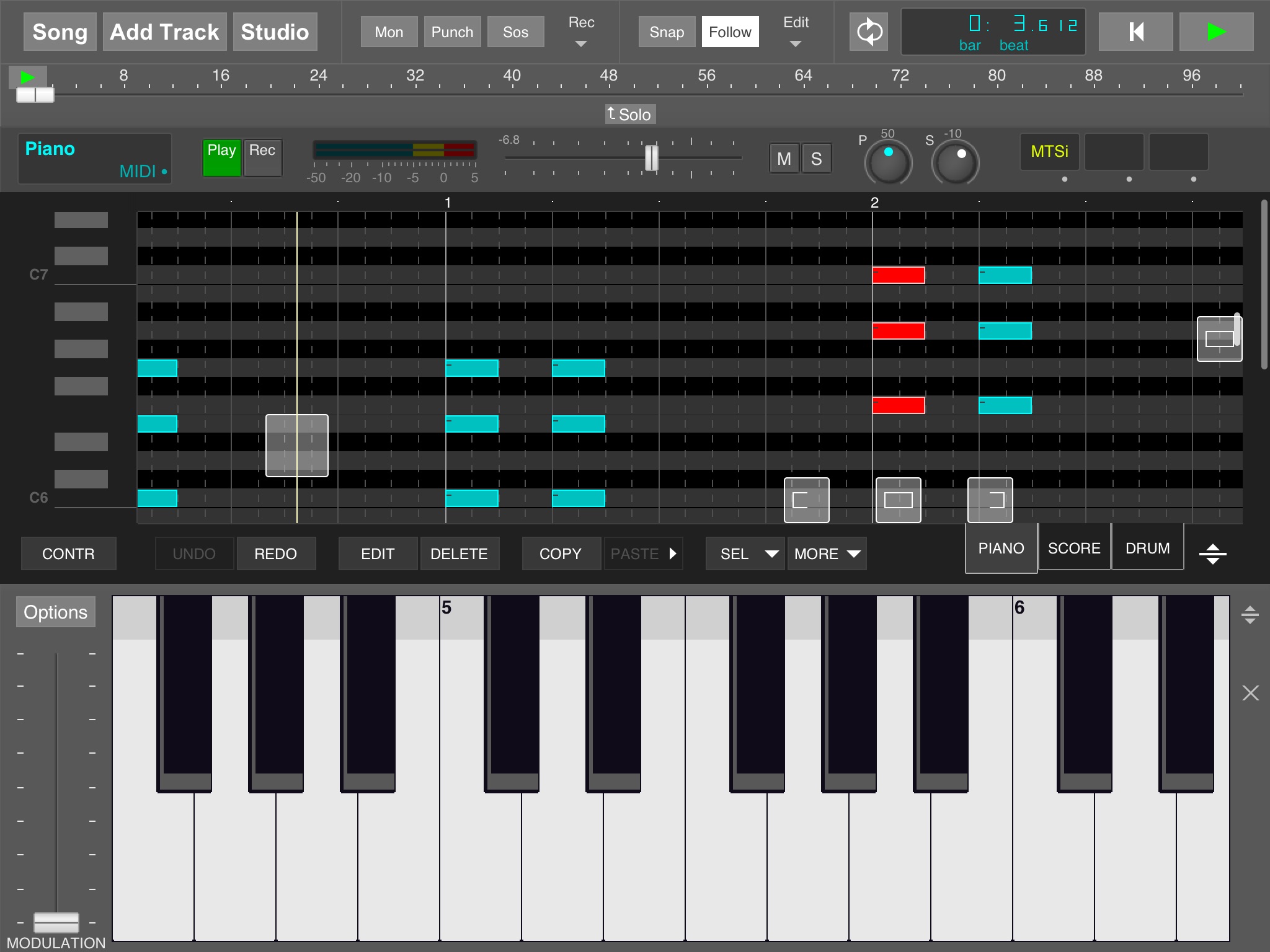The height and width of the screenshot is (952, 1270).
Task: Solo the Piano track with S
Action: coord(816,159)
